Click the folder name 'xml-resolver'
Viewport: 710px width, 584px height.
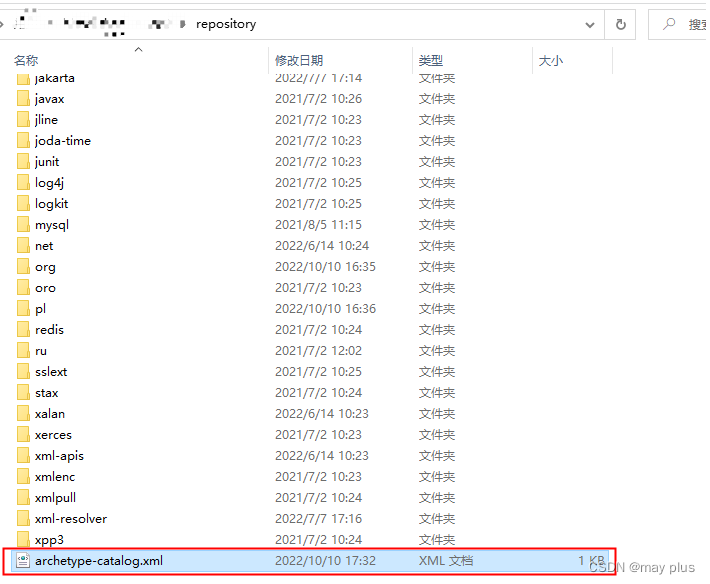(x=71, y=519)
